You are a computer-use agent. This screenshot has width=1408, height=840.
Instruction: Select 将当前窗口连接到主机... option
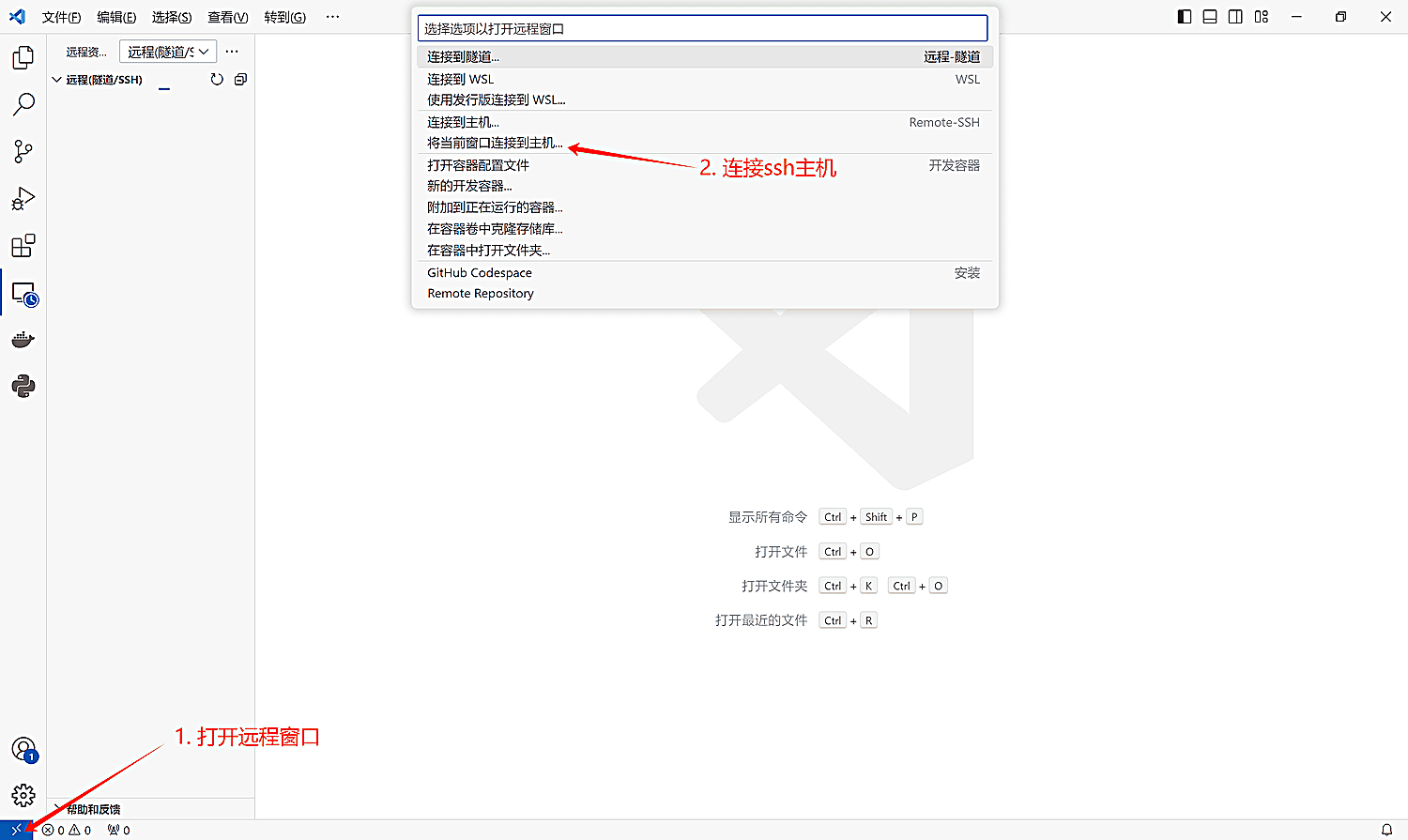point(705,143)
